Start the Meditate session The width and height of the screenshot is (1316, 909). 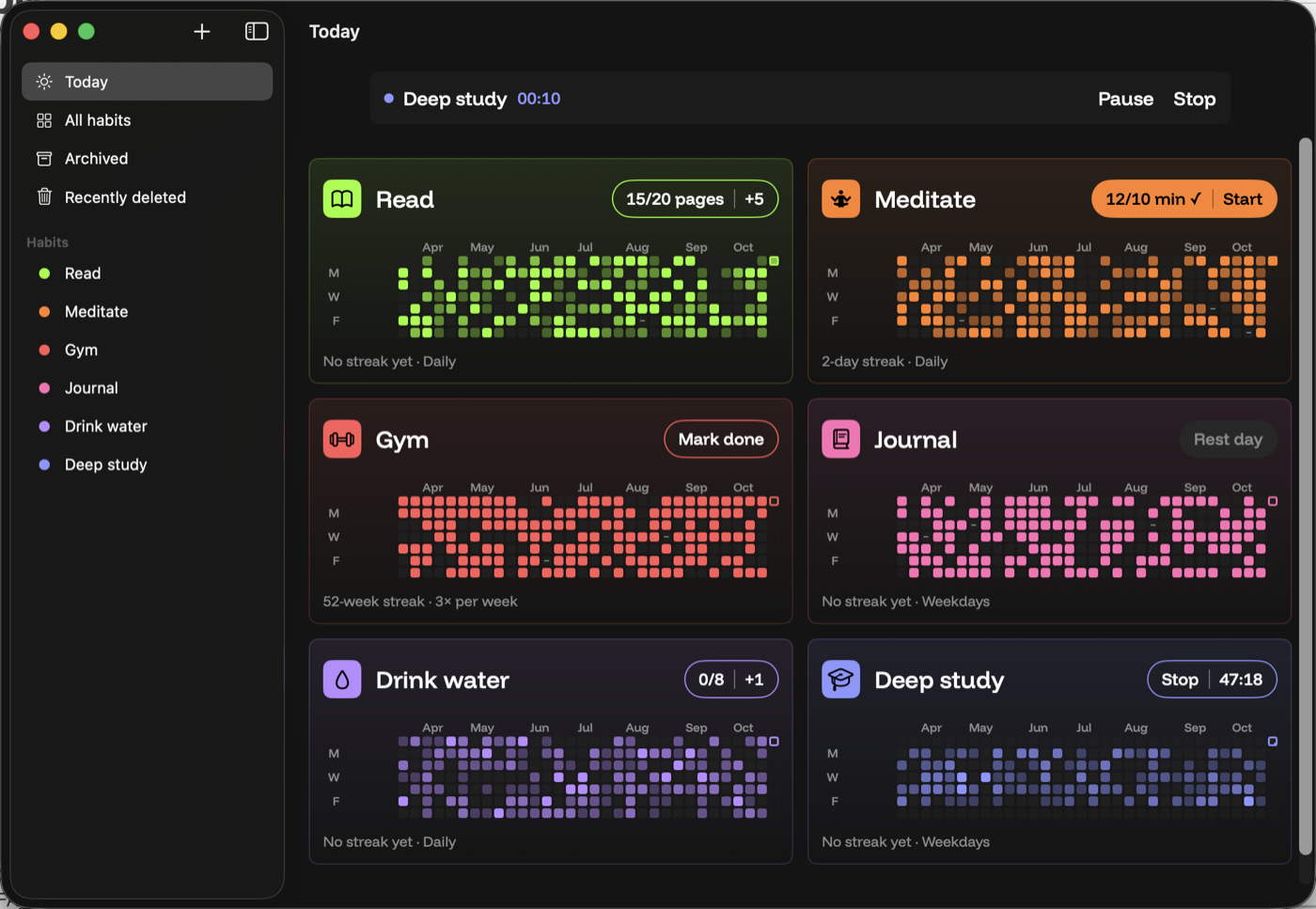(1243, 199)
